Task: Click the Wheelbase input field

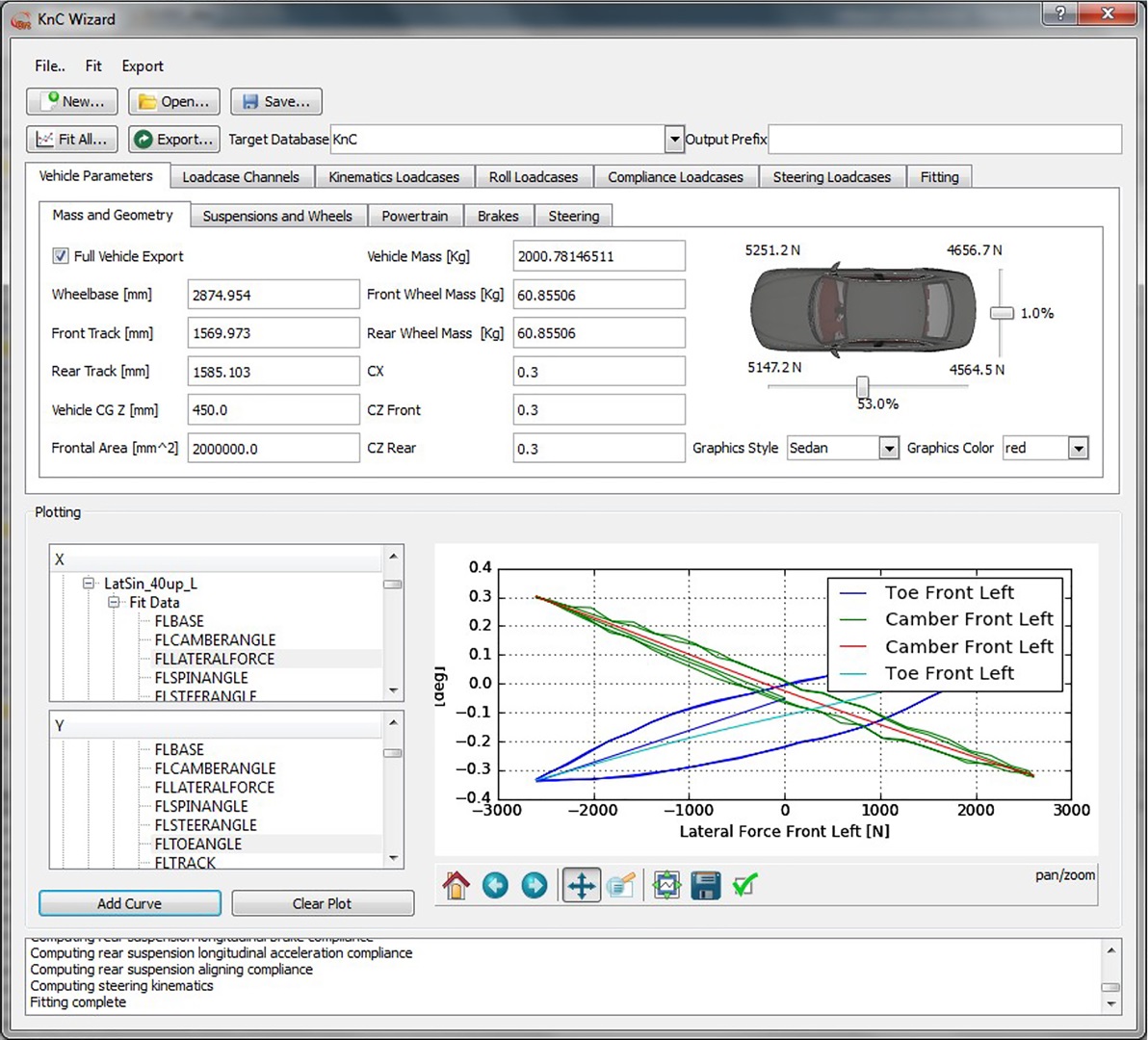Action: pyautogui.click(x=273, y=295)
